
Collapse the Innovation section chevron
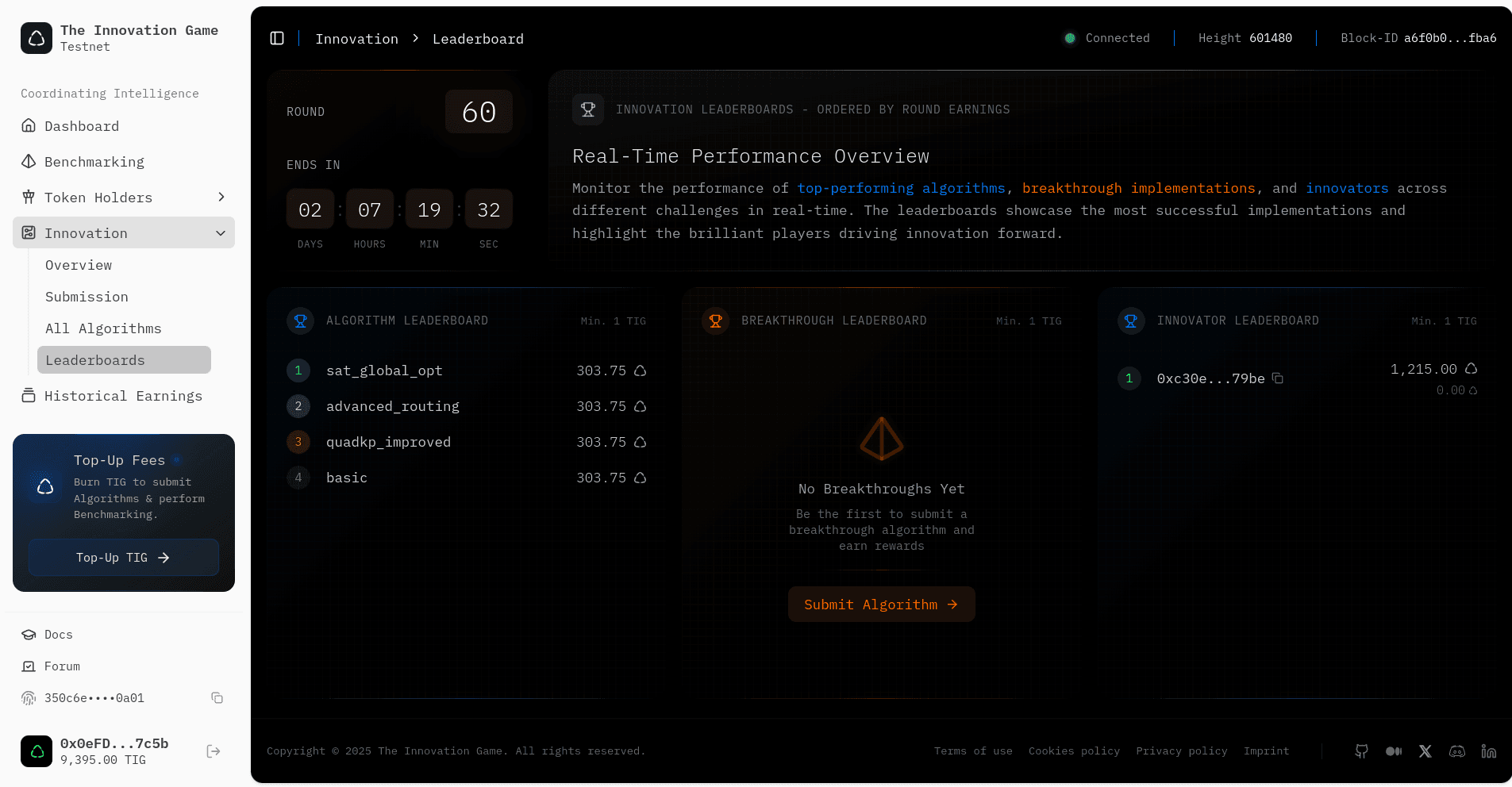[x=221, y=232]
